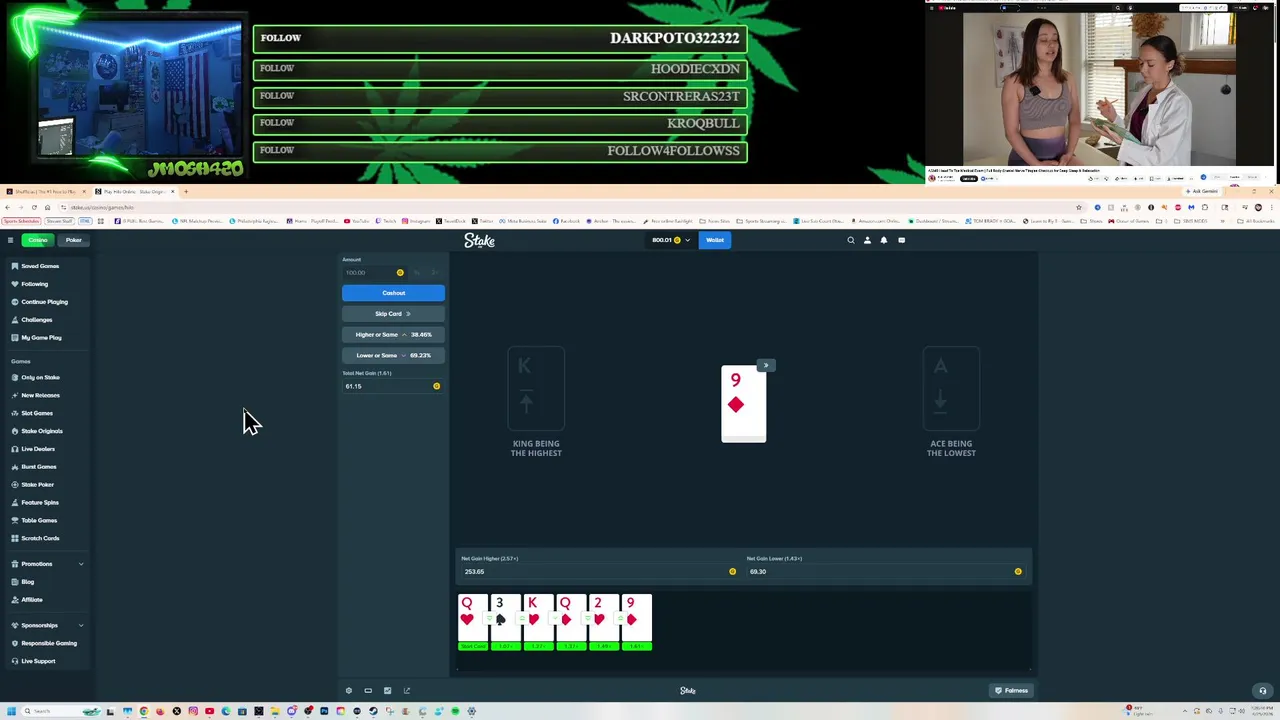The height and width of the screenshot is (720, 1280).
Task: Open Chrome from the taskbar
Action: (x=144, y=711)
